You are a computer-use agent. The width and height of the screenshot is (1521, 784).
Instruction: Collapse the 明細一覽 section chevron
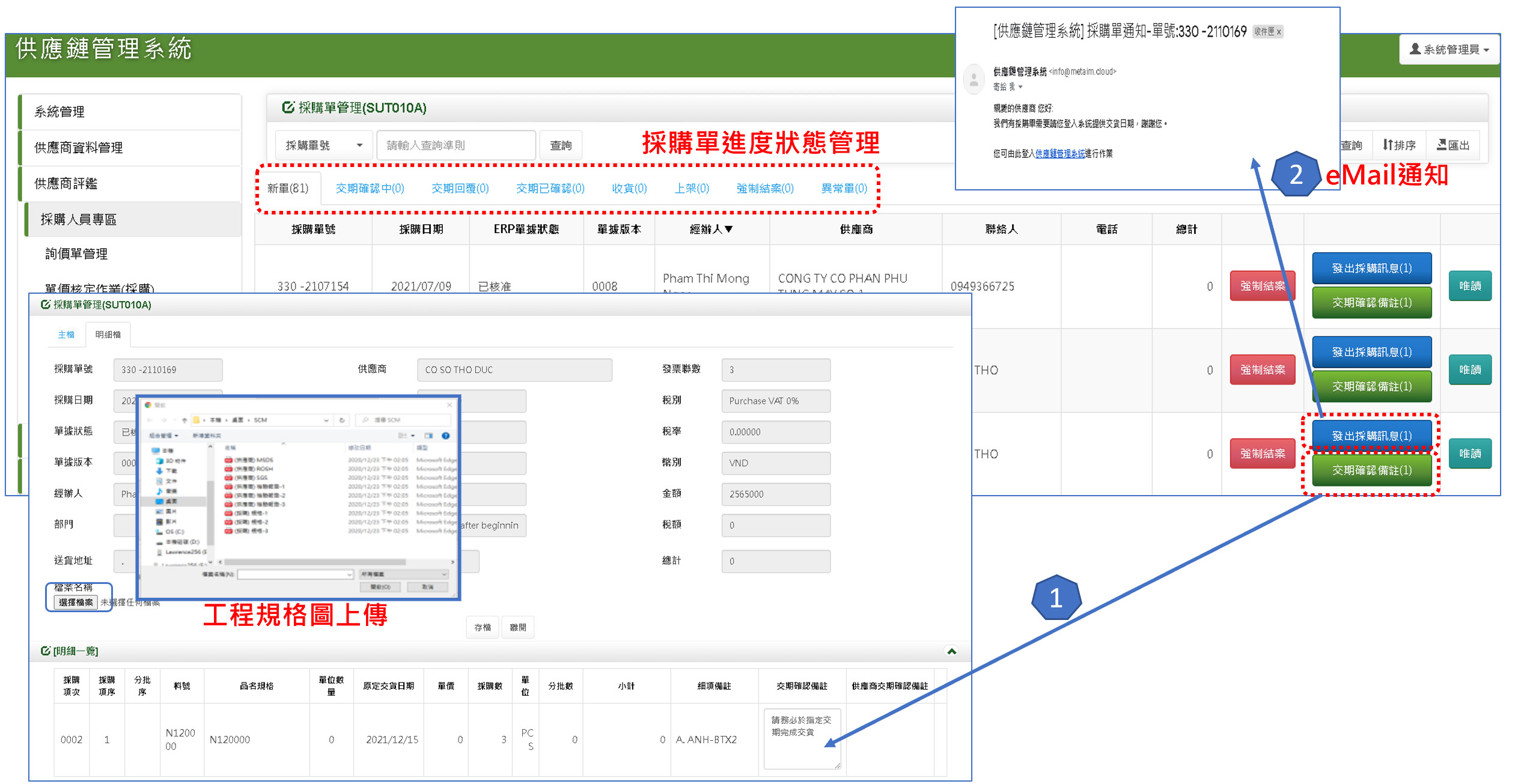[951, 651]
